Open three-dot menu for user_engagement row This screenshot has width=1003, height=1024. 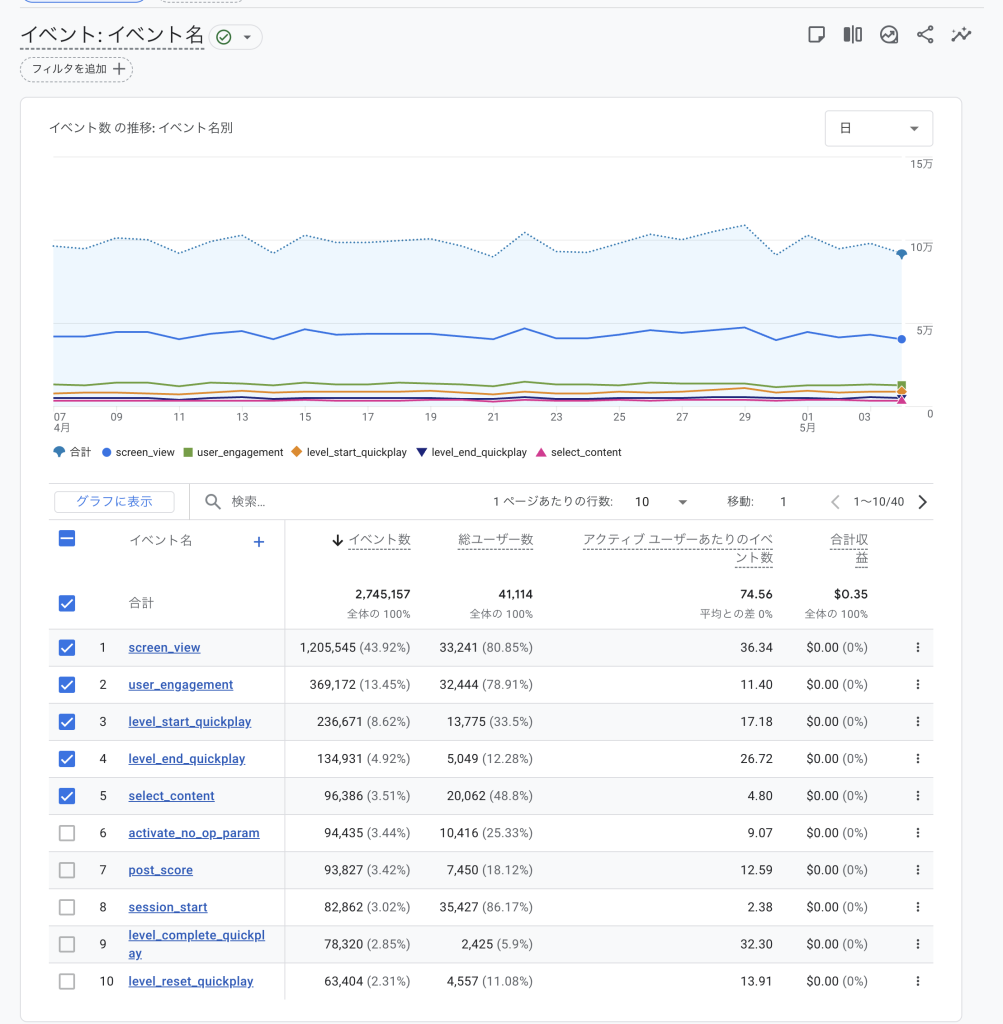[917, 684]
